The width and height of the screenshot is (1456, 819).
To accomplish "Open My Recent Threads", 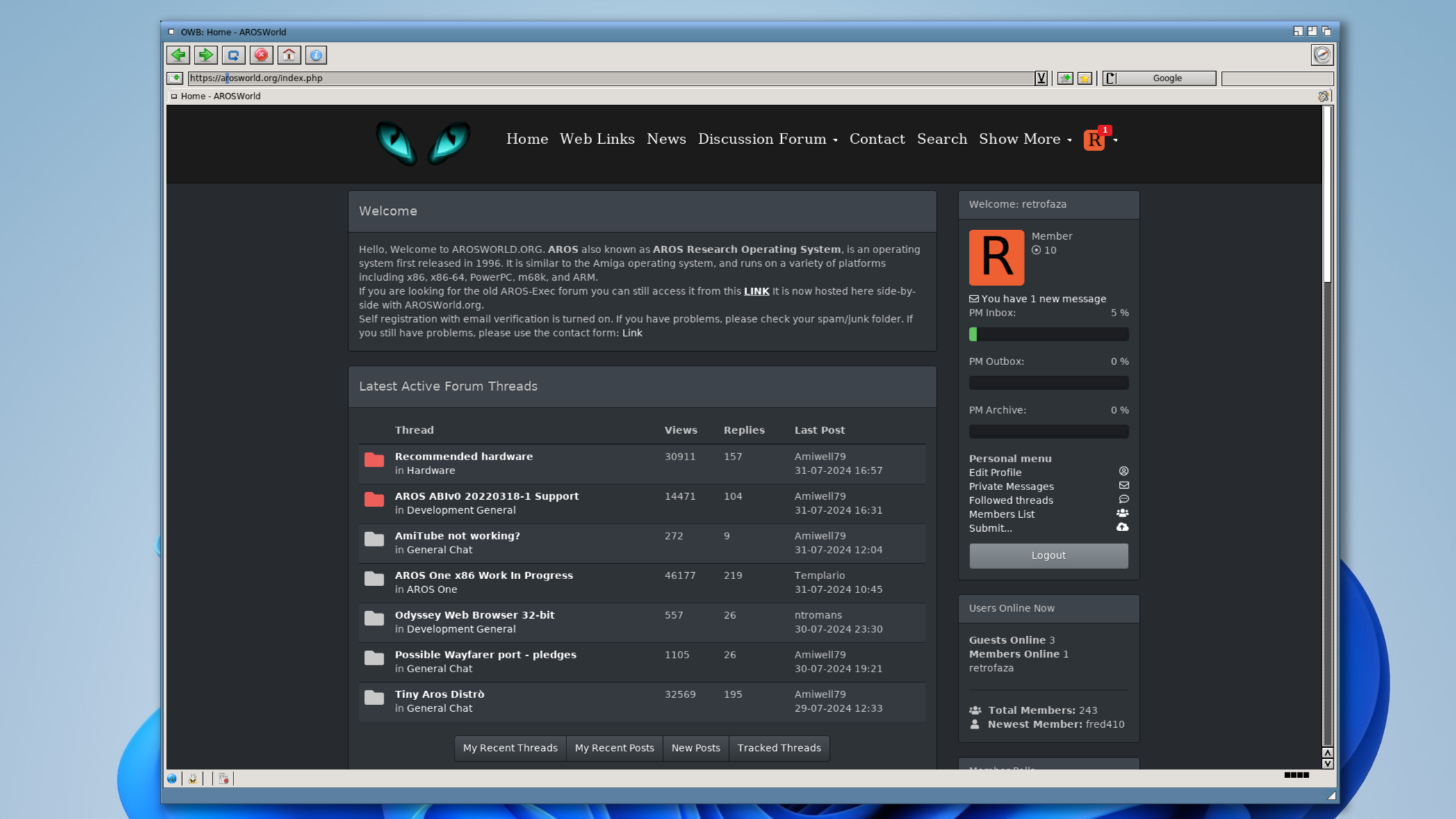I will click(x=510, y=747).
